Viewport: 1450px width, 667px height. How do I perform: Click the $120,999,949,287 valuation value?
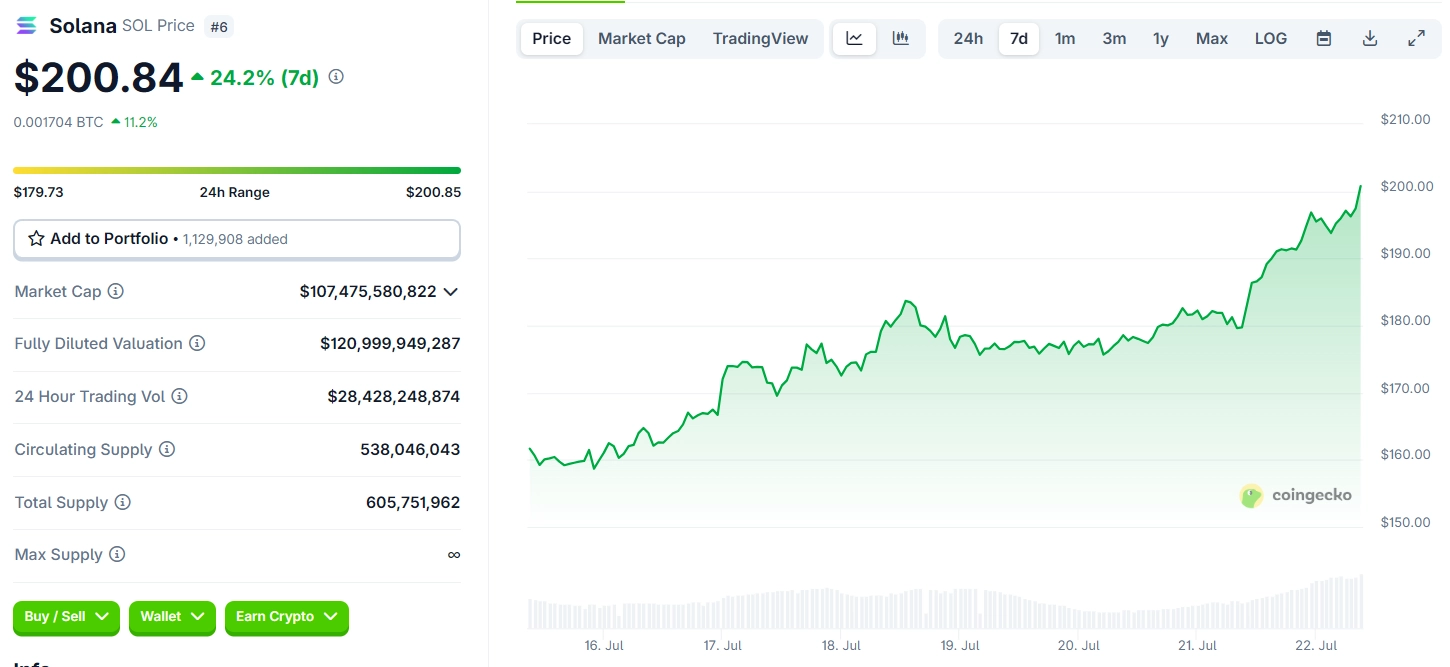tap(390, 343)
